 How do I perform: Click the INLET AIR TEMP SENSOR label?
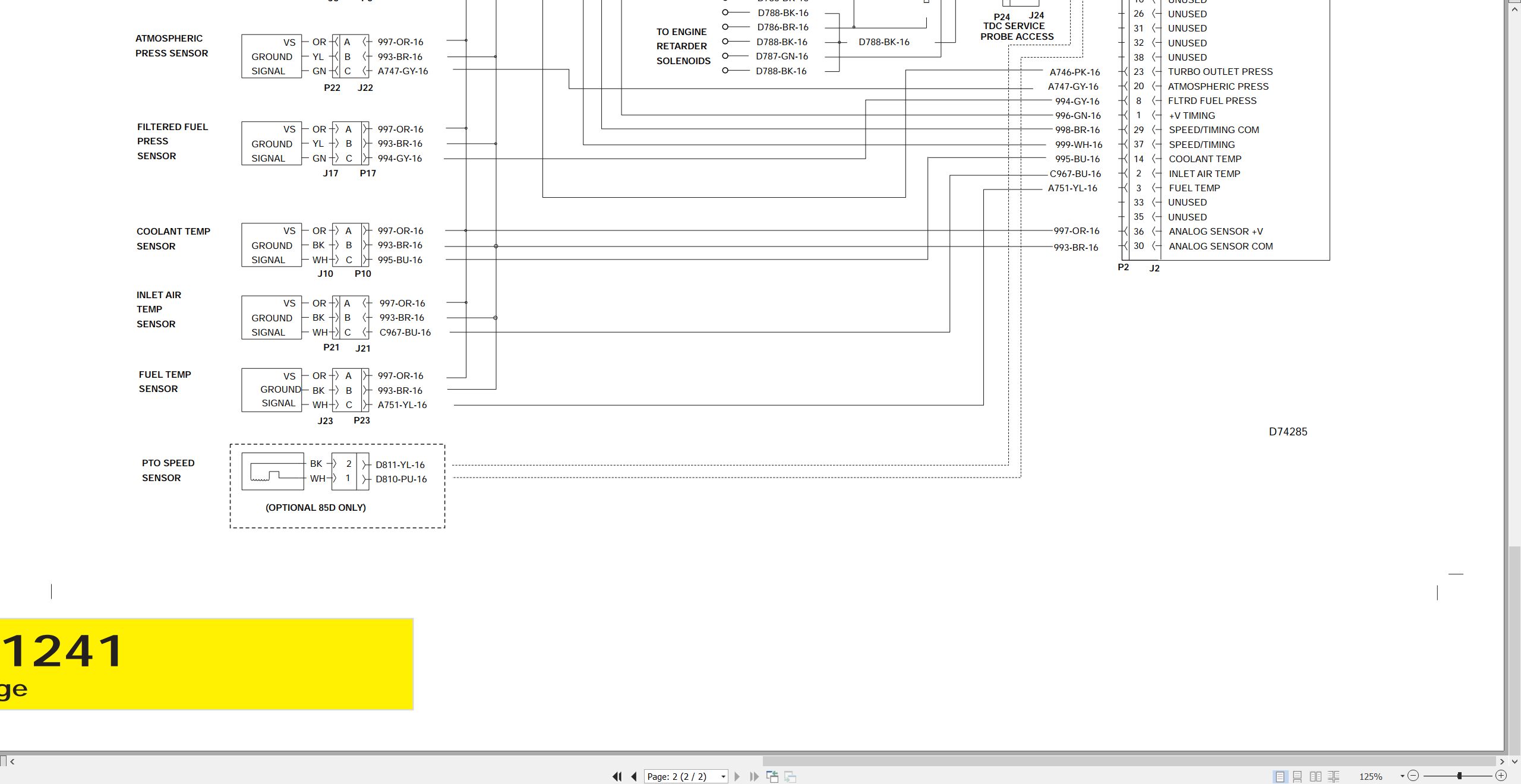pos(159,309)
